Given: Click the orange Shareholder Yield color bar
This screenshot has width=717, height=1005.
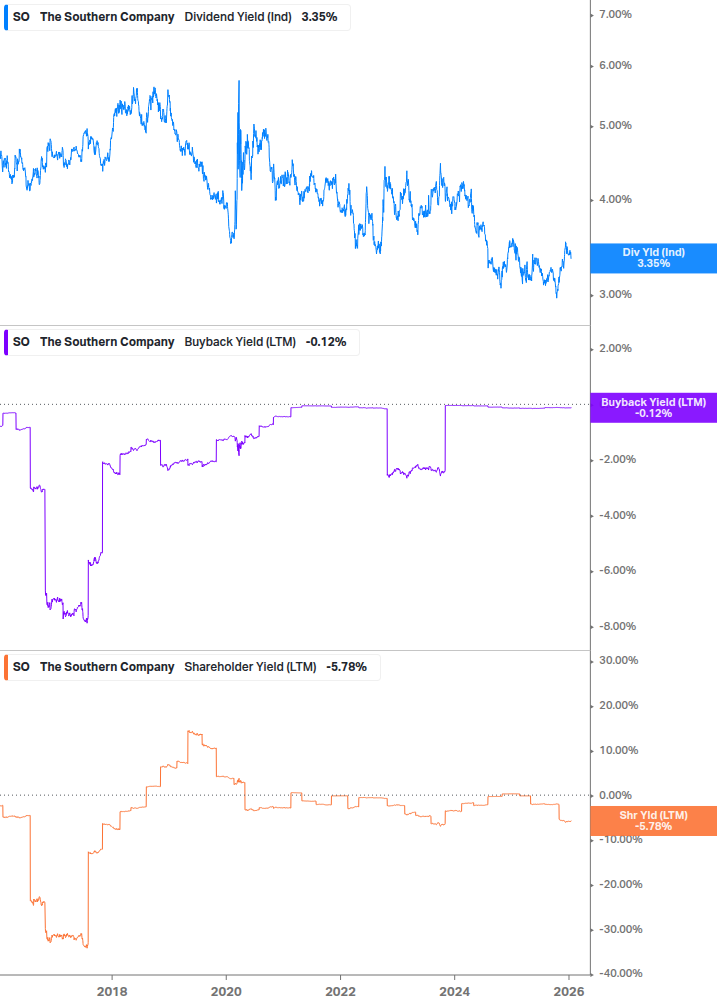Looking at the screenshot, I should pos(5,667).
